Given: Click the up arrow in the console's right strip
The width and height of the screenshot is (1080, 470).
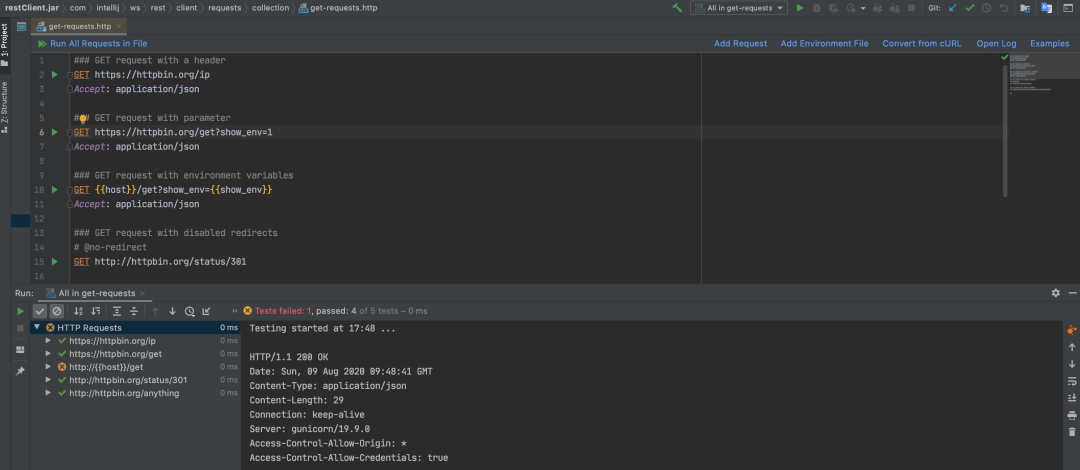Looking at the screenshot, I should [x=1072, y=347].
